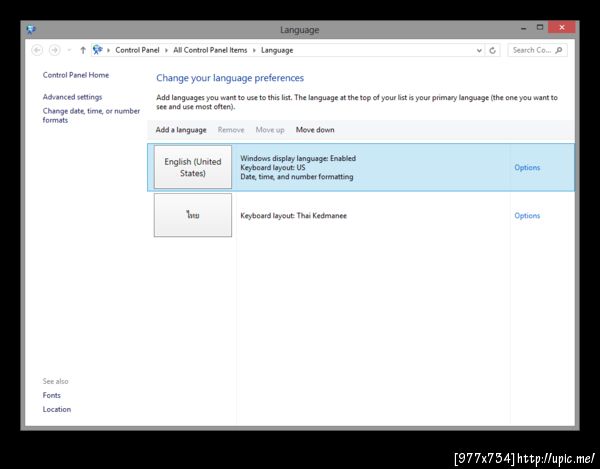Open Options for Thai Kedmanee keyboard

527,215
